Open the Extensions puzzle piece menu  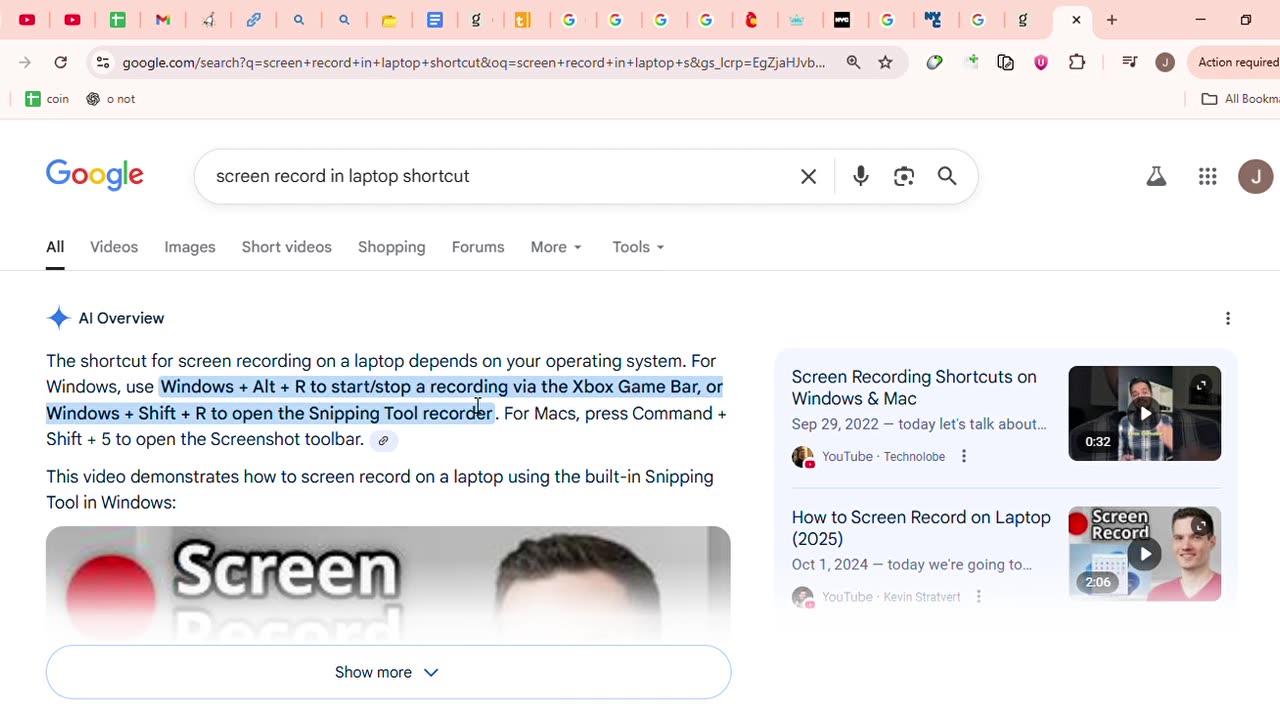(1077, 62)
